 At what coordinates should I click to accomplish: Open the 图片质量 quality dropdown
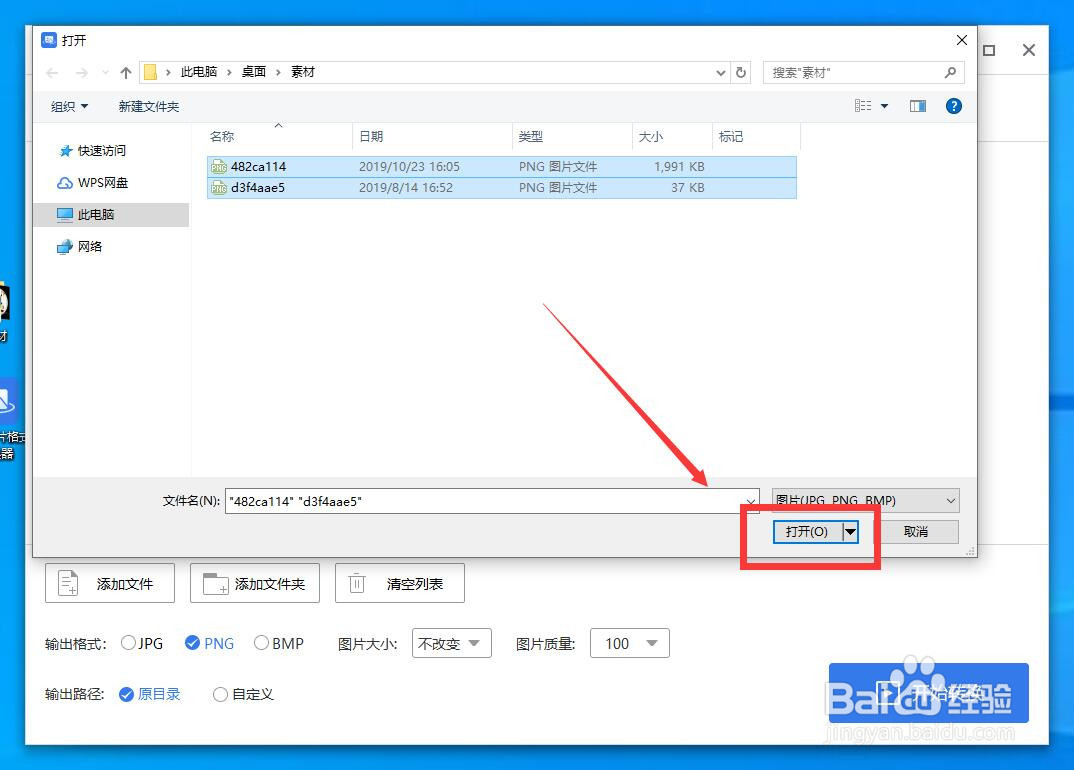(x=629, y=643)
